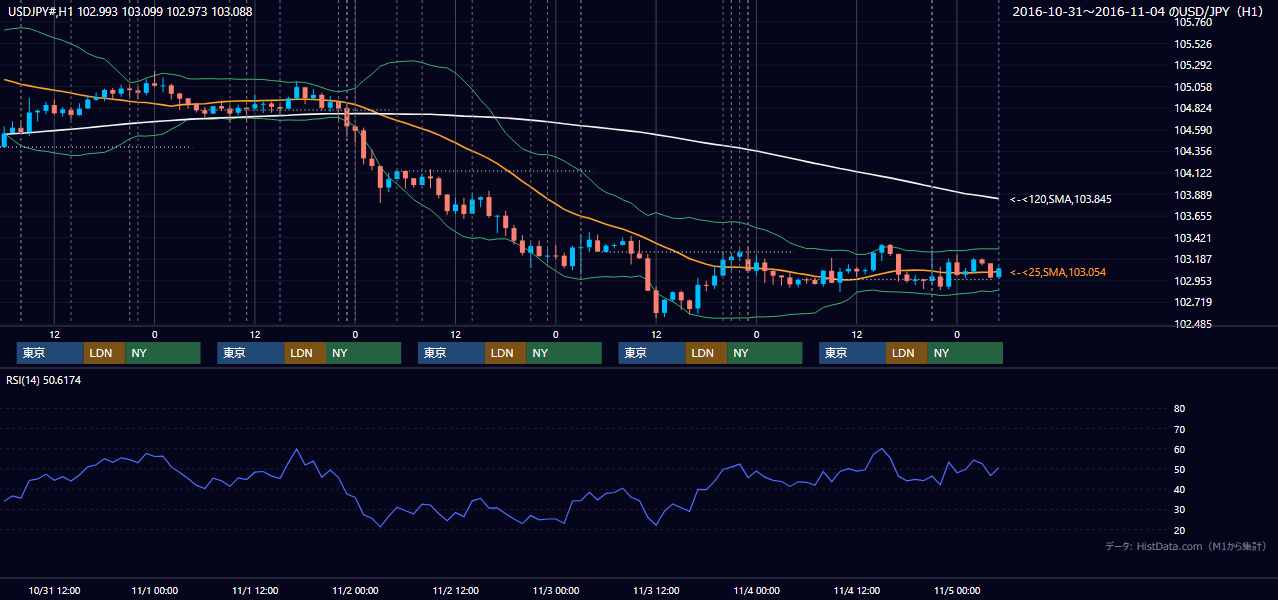This screenshot has width=1278, height=600.
Task: Click the 11/2 12:00 date marker
Action: pos(455,591)
